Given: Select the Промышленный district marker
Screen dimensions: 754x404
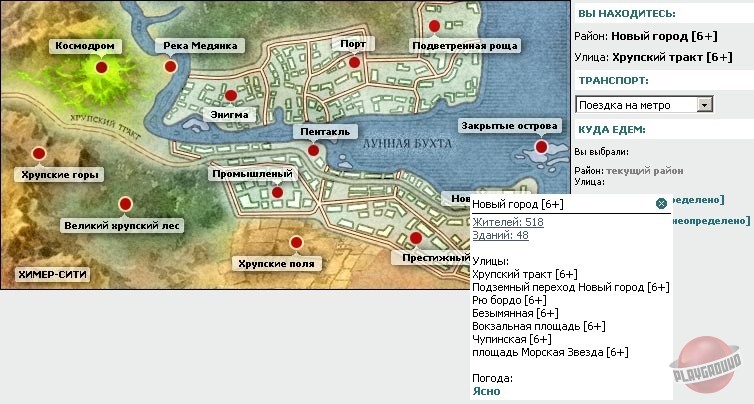Looking at the screenshot, I should coord(278,191).
